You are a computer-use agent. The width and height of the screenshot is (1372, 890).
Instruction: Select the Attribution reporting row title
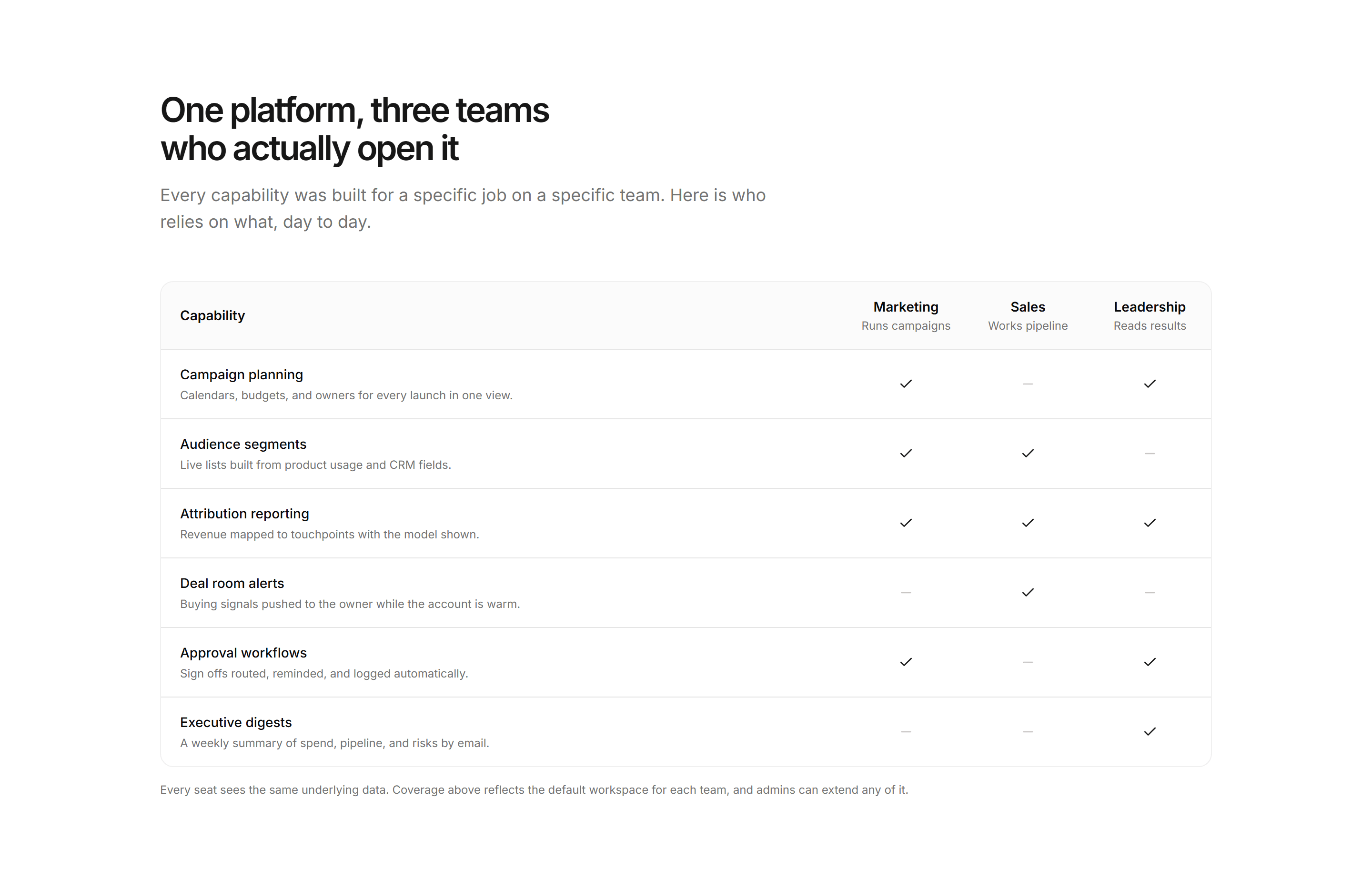point(244,514)
